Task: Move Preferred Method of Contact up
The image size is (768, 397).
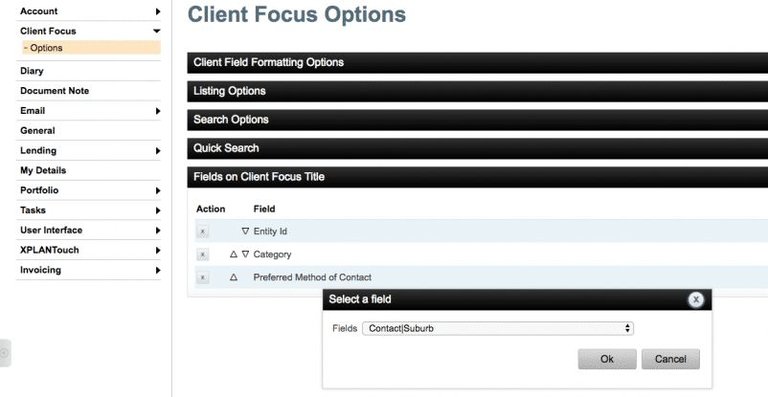Action: (x=234, y=277)
